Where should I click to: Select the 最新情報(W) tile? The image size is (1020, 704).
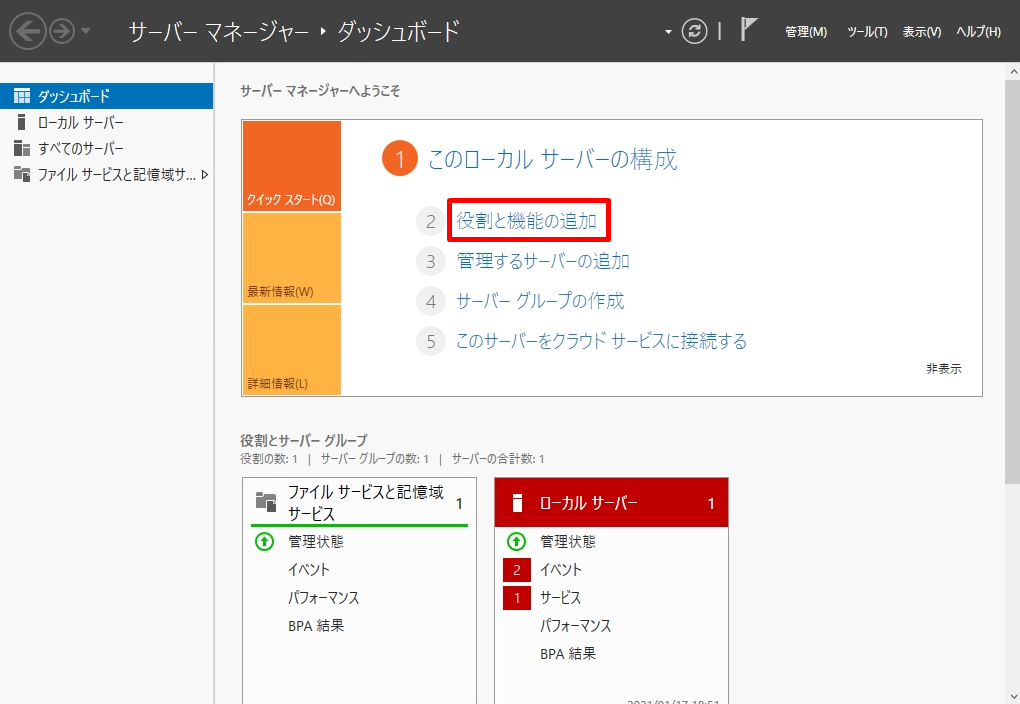[x=291, y=258]
